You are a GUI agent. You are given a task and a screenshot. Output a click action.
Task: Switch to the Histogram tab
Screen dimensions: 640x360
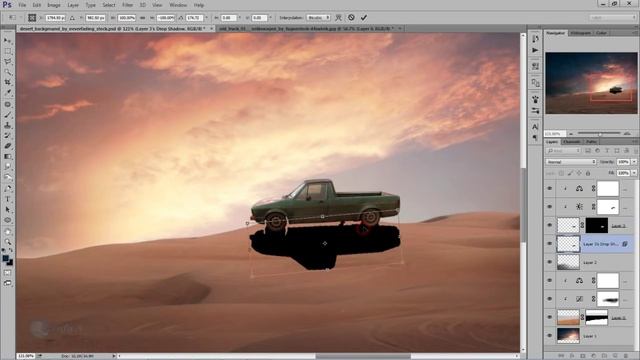(580, 33)
